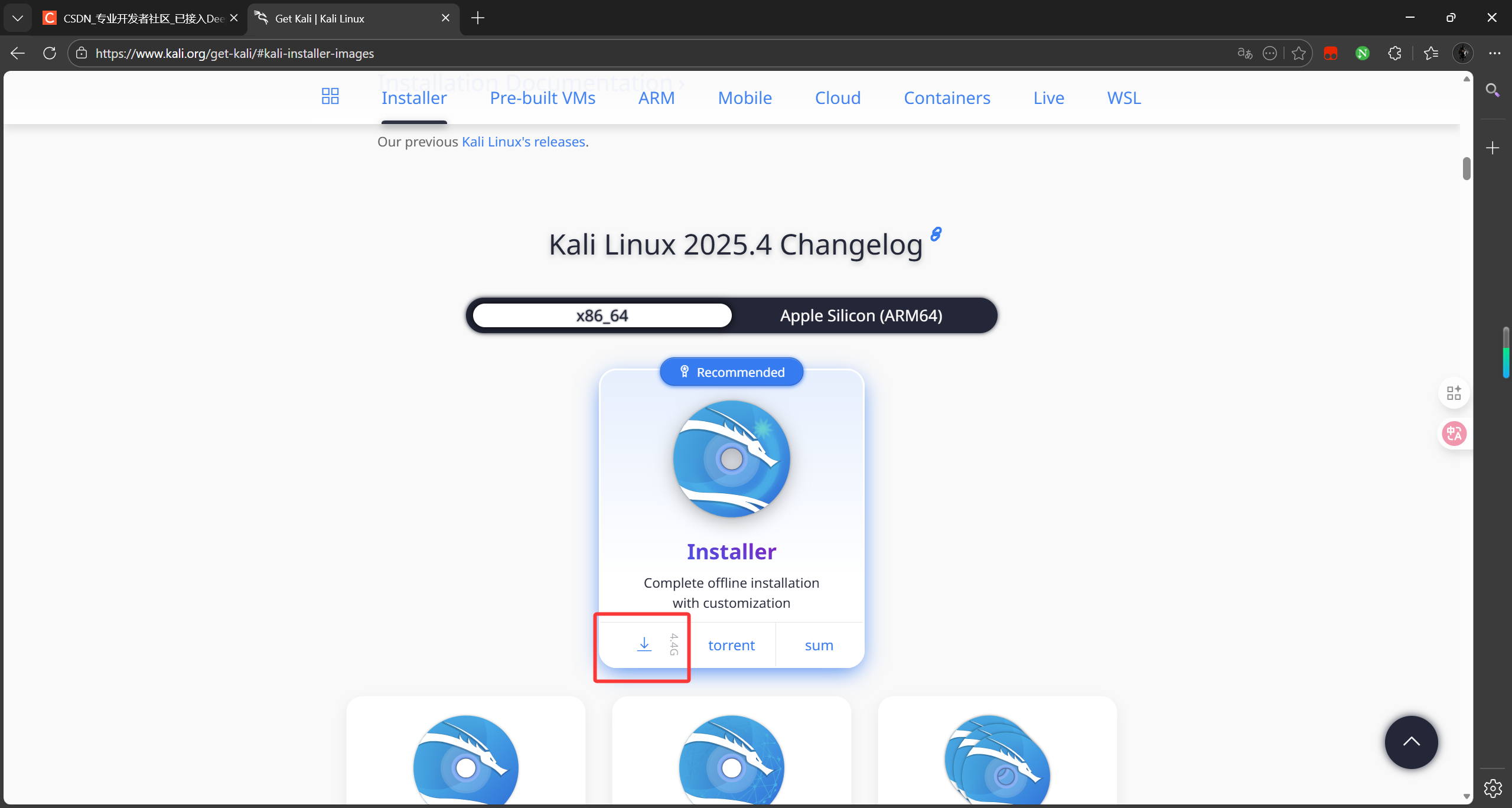Switch to the Containers tab
The image size is (1512, 808).
(x=946, y=98)
